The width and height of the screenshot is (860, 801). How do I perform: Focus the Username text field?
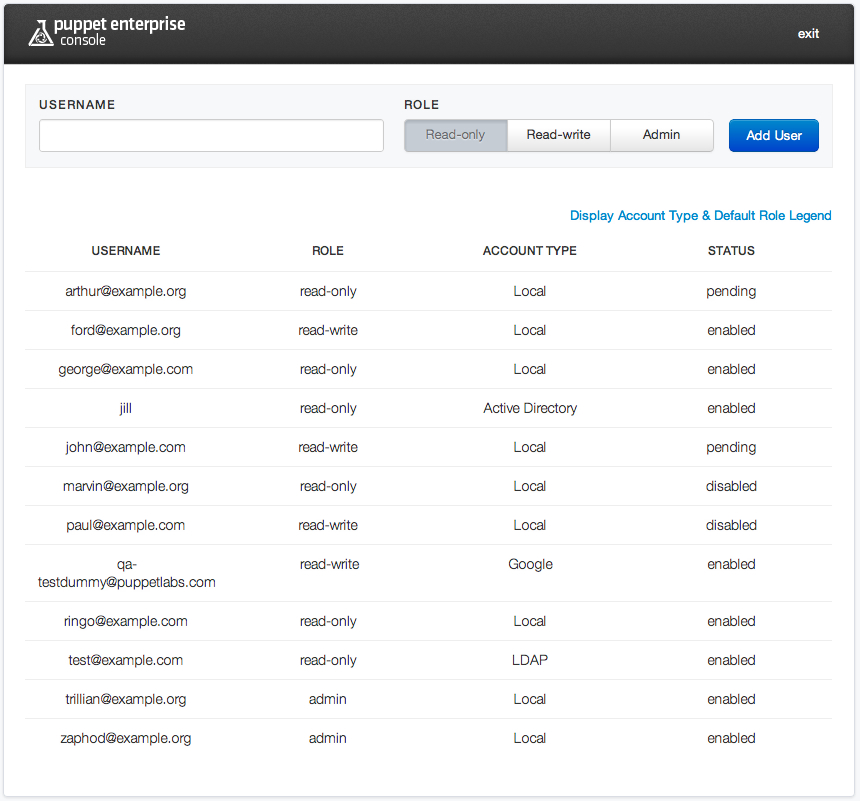click(211, 136)
